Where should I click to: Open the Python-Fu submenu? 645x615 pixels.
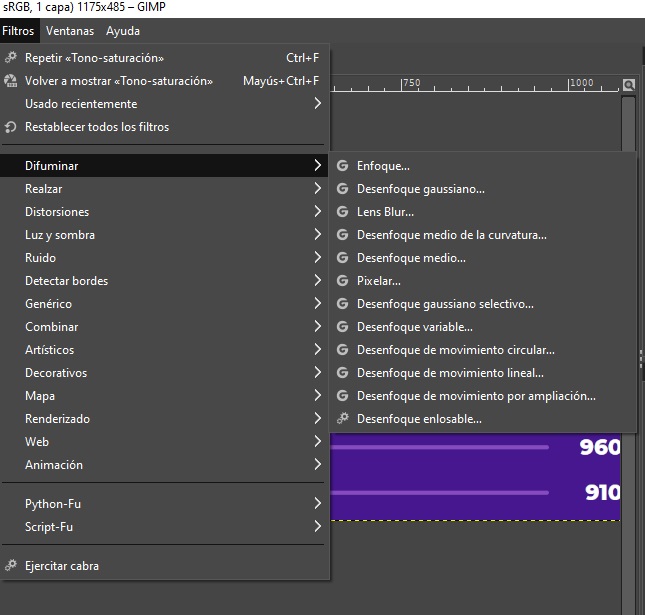(x=164, y=504)
